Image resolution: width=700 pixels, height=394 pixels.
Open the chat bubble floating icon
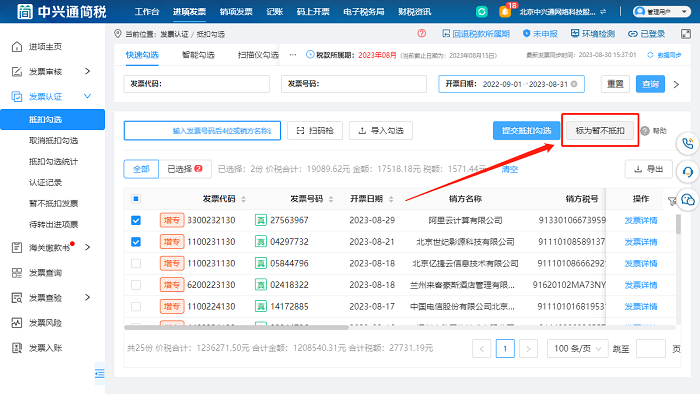click(x=688, y=199)
